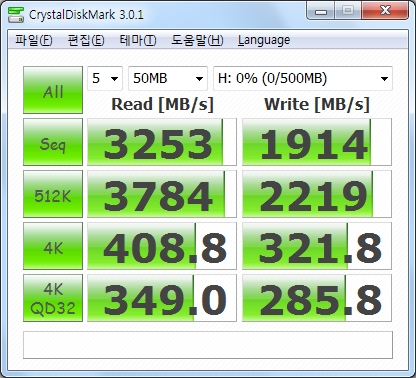Open the 테마(T) menu
The width and height of the screenshot is (416, 378).
(138, 40)
